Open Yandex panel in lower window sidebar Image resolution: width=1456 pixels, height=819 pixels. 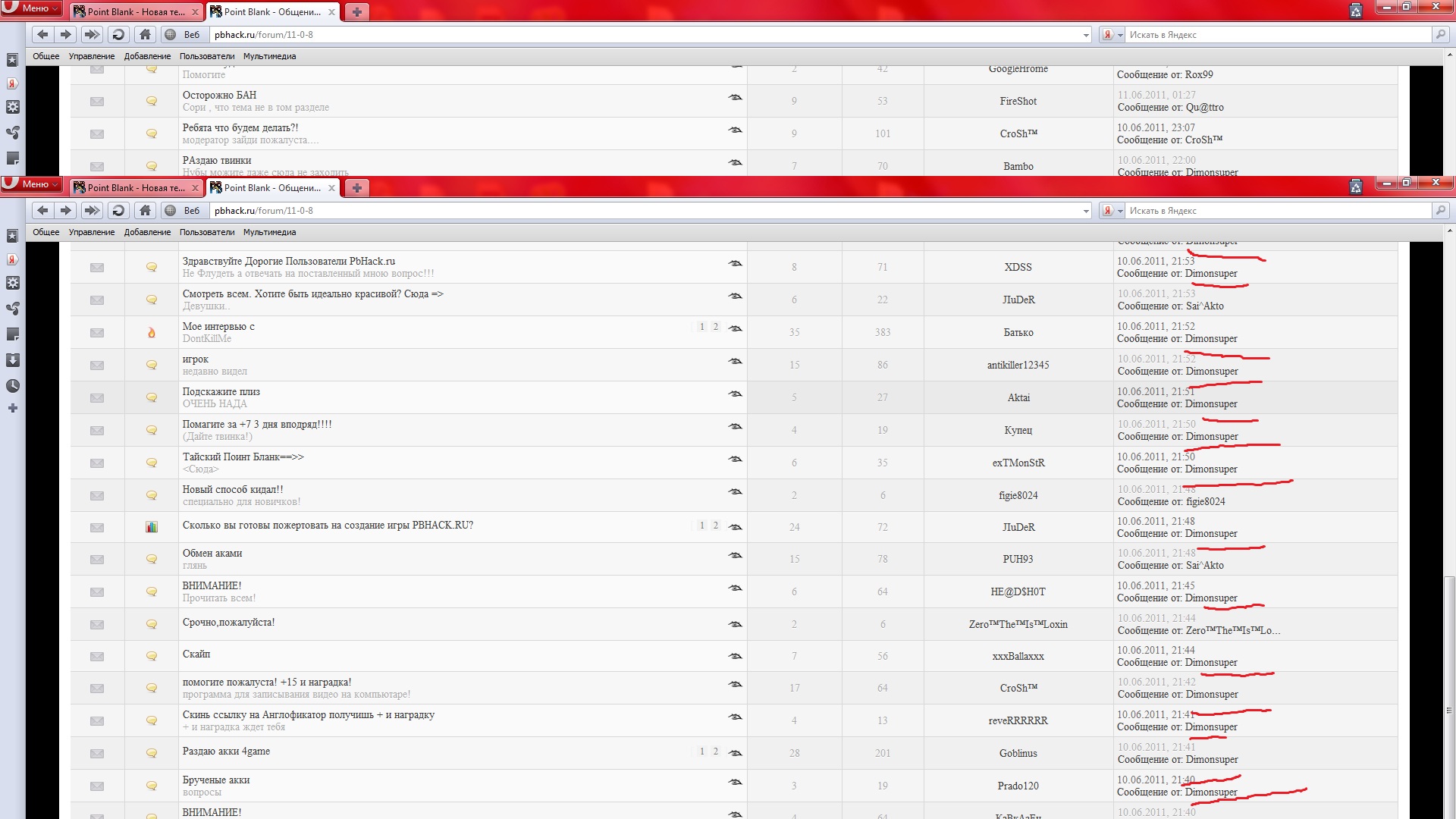click(x=13, y=260)
